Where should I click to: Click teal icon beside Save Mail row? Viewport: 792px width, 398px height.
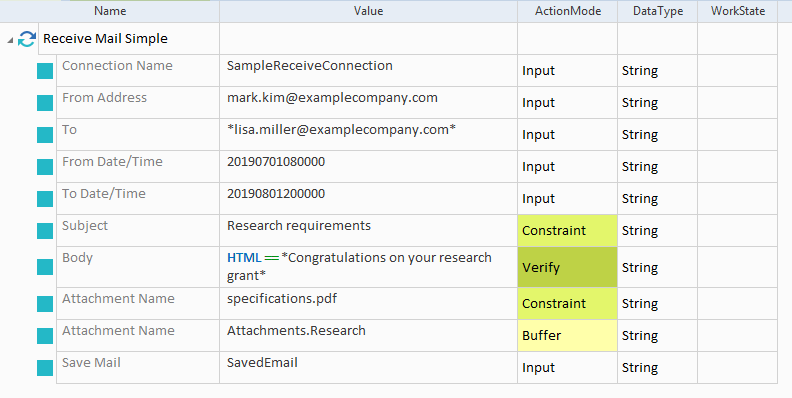pos(45,368)
